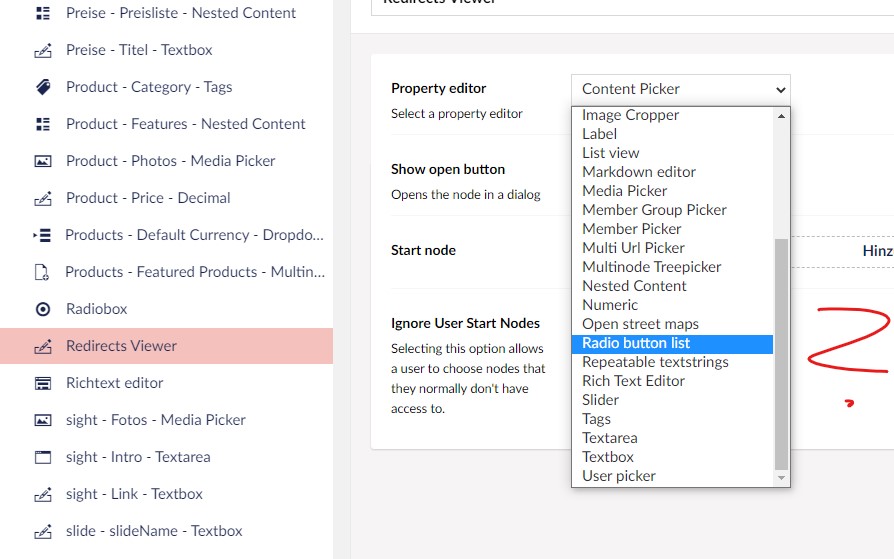The image size is (894, 559).
Task: Pick Multinode Treepicker option
Action: coord(672,267)
